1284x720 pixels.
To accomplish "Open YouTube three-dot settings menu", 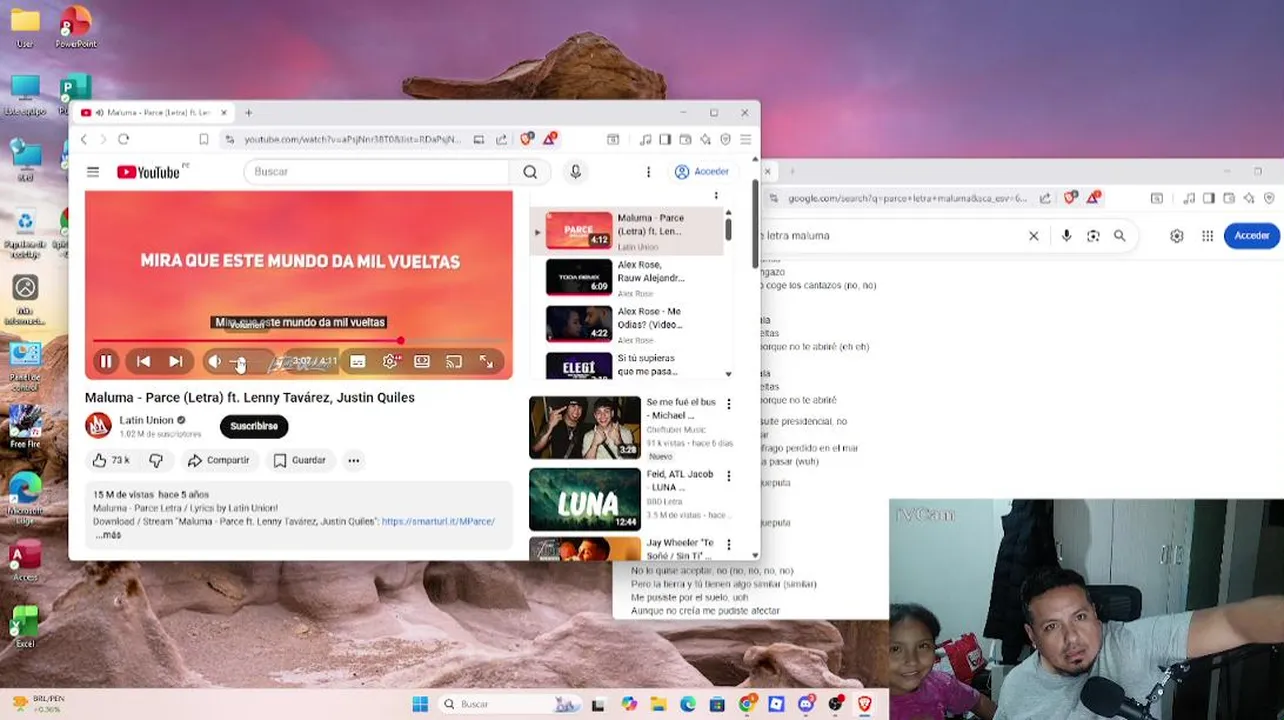I will coord(648,172).
